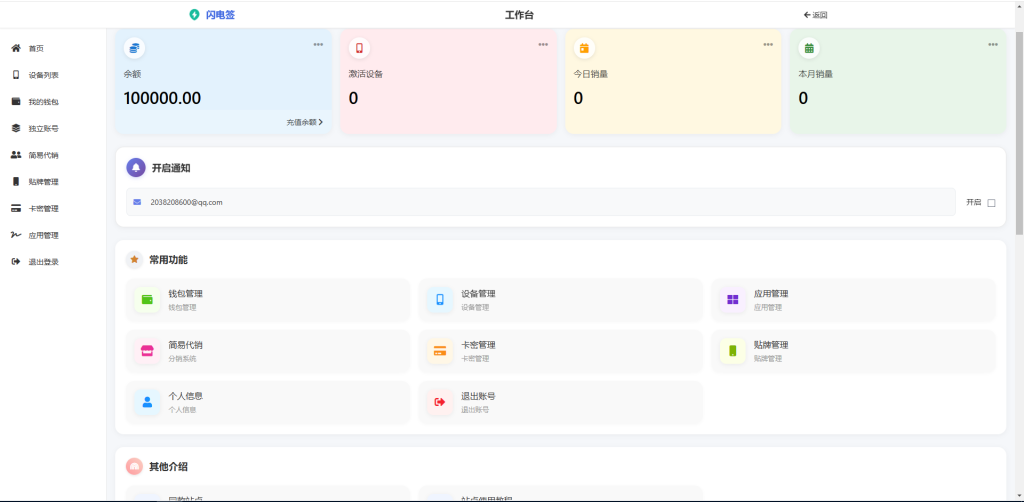Open the 钱包管理 card title

[185, 294]
